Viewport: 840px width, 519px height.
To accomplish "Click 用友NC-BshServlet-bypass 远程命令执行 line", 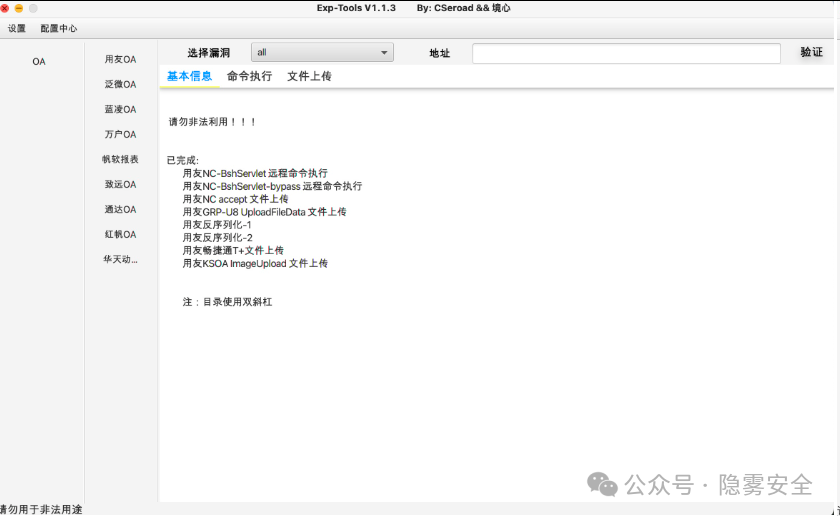I will click(272, 186).
